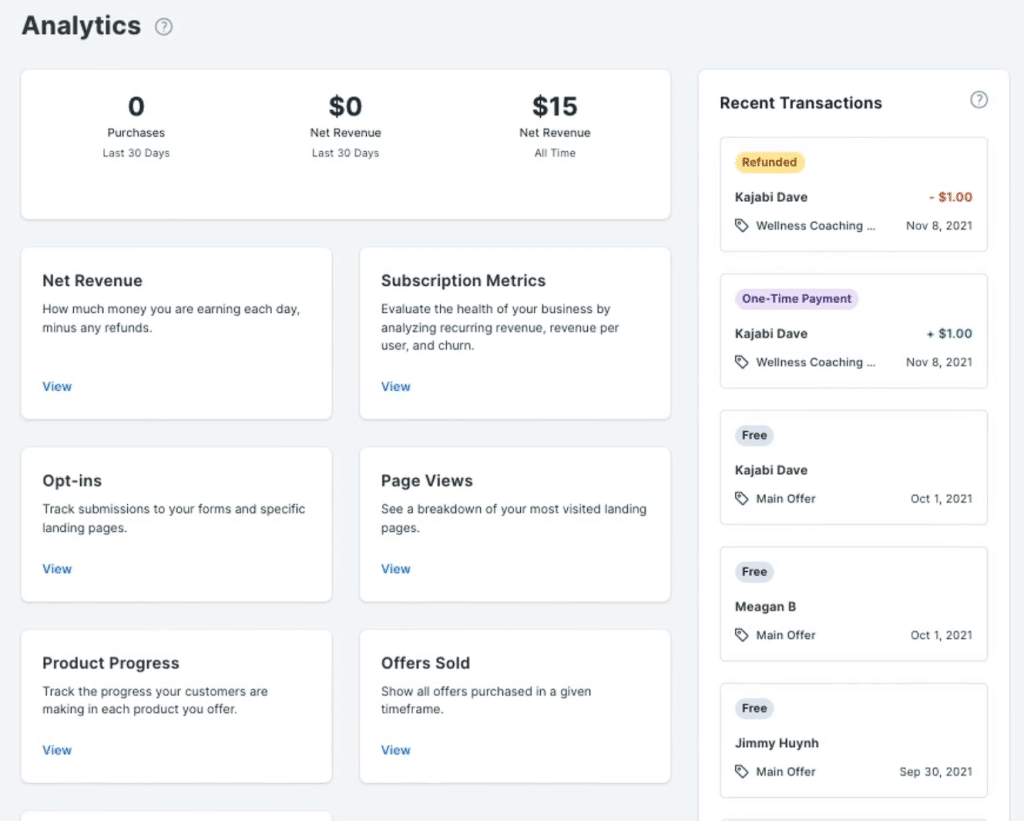Select Meagan B's transaction card
The width and height of the screenshot is (1024, 821).
click(853, 604)
